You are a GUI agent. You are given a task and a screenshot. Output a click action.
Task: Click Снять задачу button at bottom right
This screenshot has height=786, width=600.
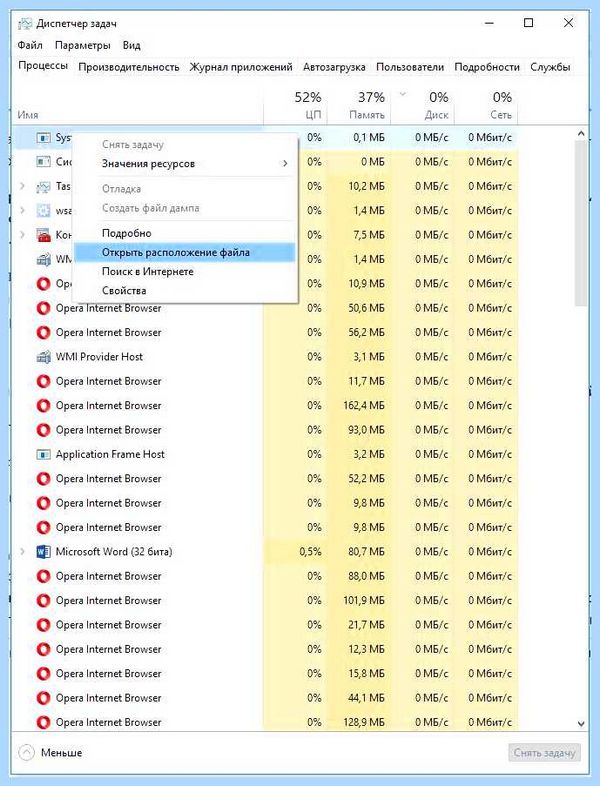(544, 752)
